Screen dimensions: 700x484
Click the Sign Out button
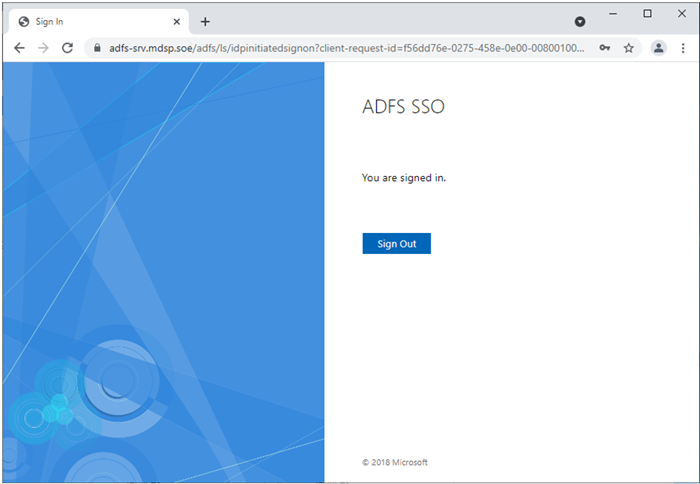[396, 243]
